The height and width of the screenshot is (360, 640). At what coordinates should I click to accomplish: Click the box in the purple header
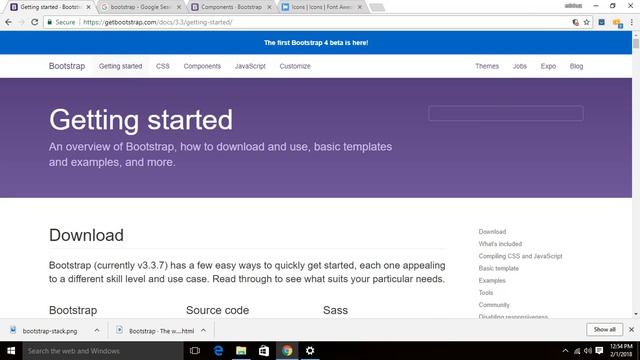(x=506, y=113)
